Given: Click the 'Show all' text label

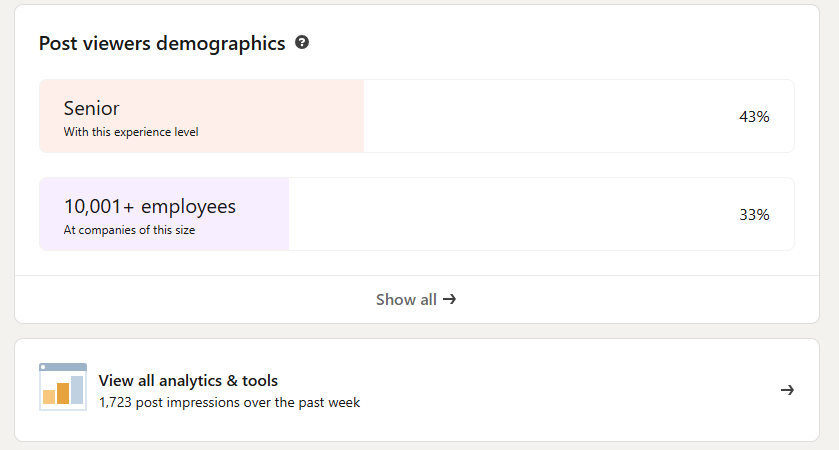Looking at the screenshot, I should 406,300.
